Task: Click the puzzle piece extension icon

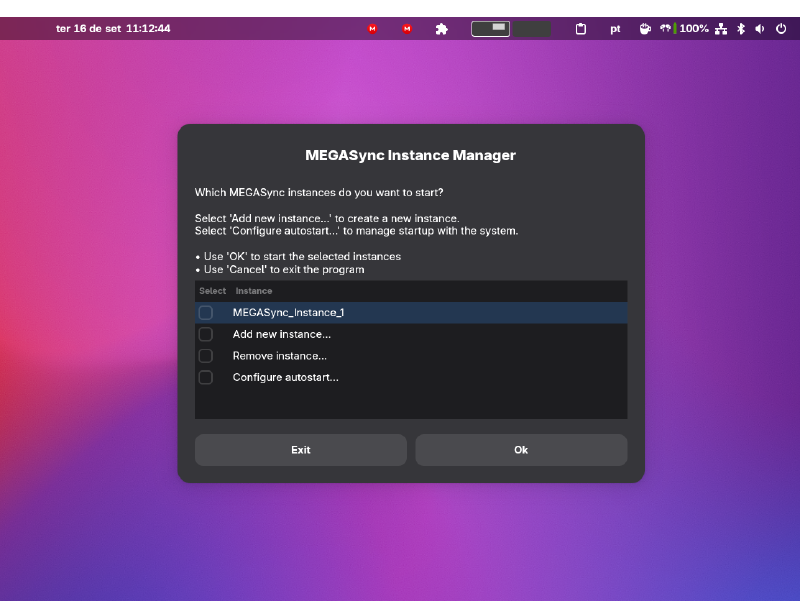Action: (442, 28)
